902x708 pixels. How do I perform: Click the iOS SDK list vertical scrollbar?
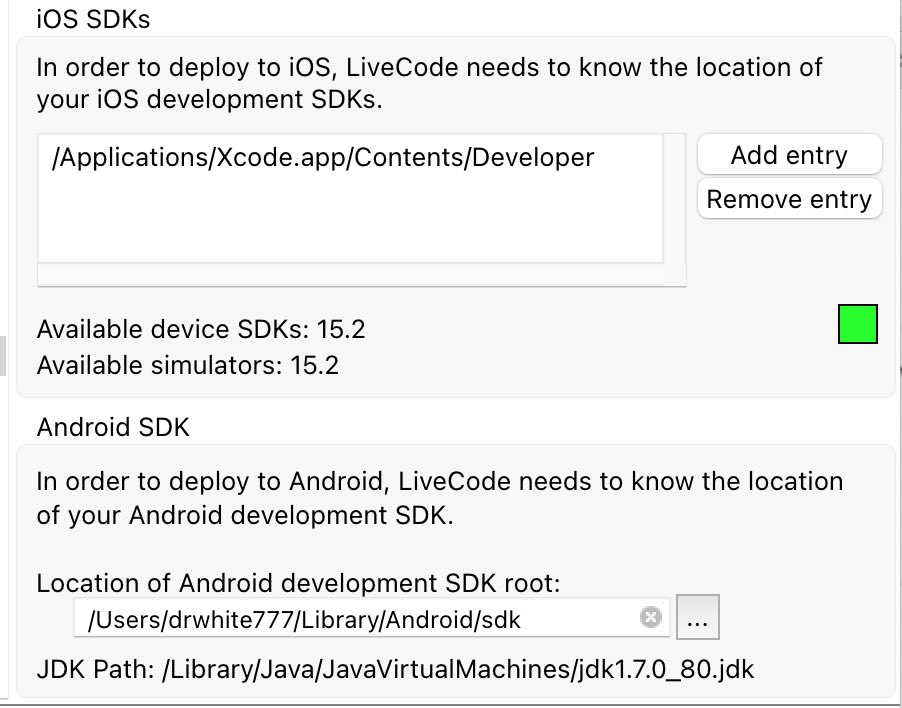point(675,200)
